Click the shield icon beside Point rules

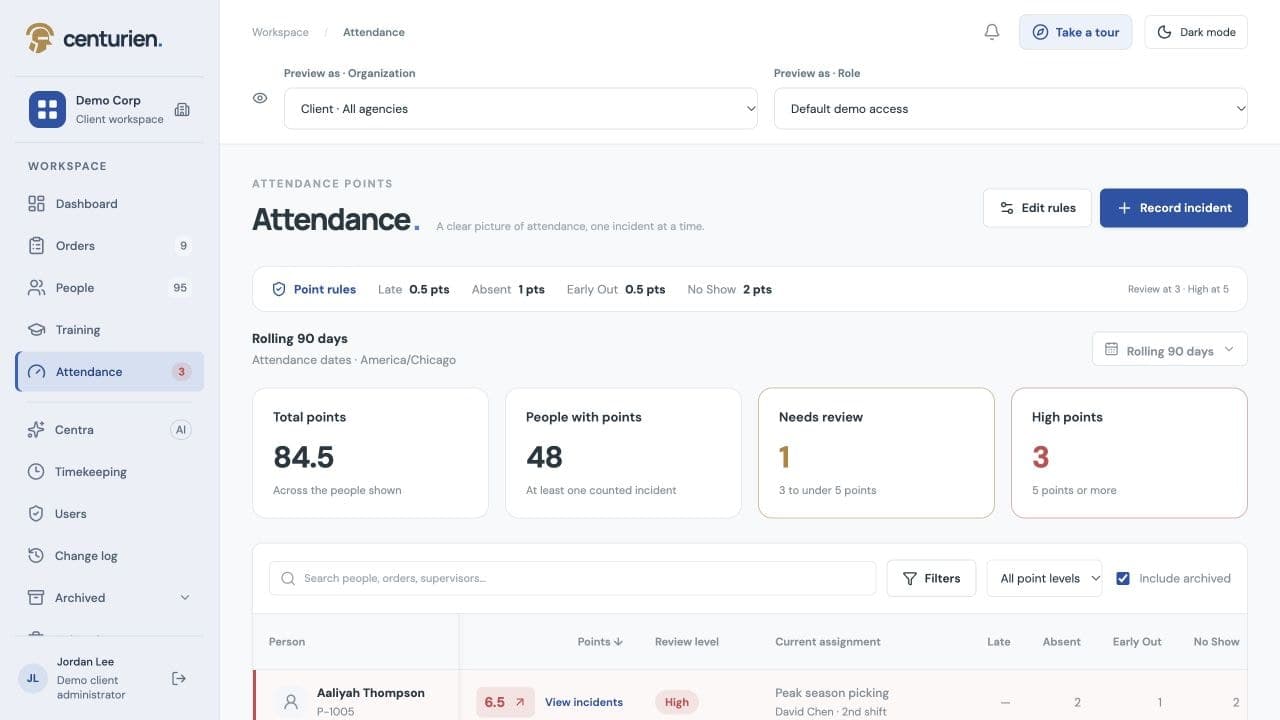pos(279,289)
